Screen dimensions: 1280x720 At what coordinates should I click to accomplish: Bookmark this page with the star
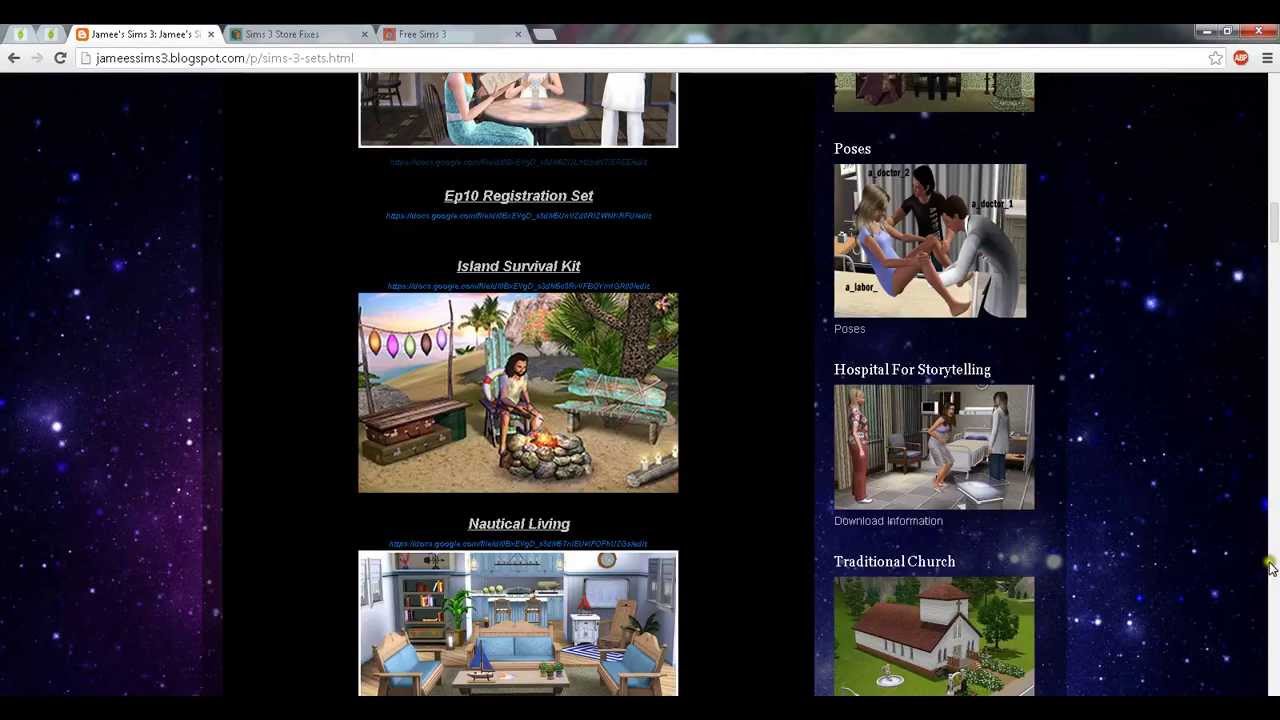[x=1215, y=58]
